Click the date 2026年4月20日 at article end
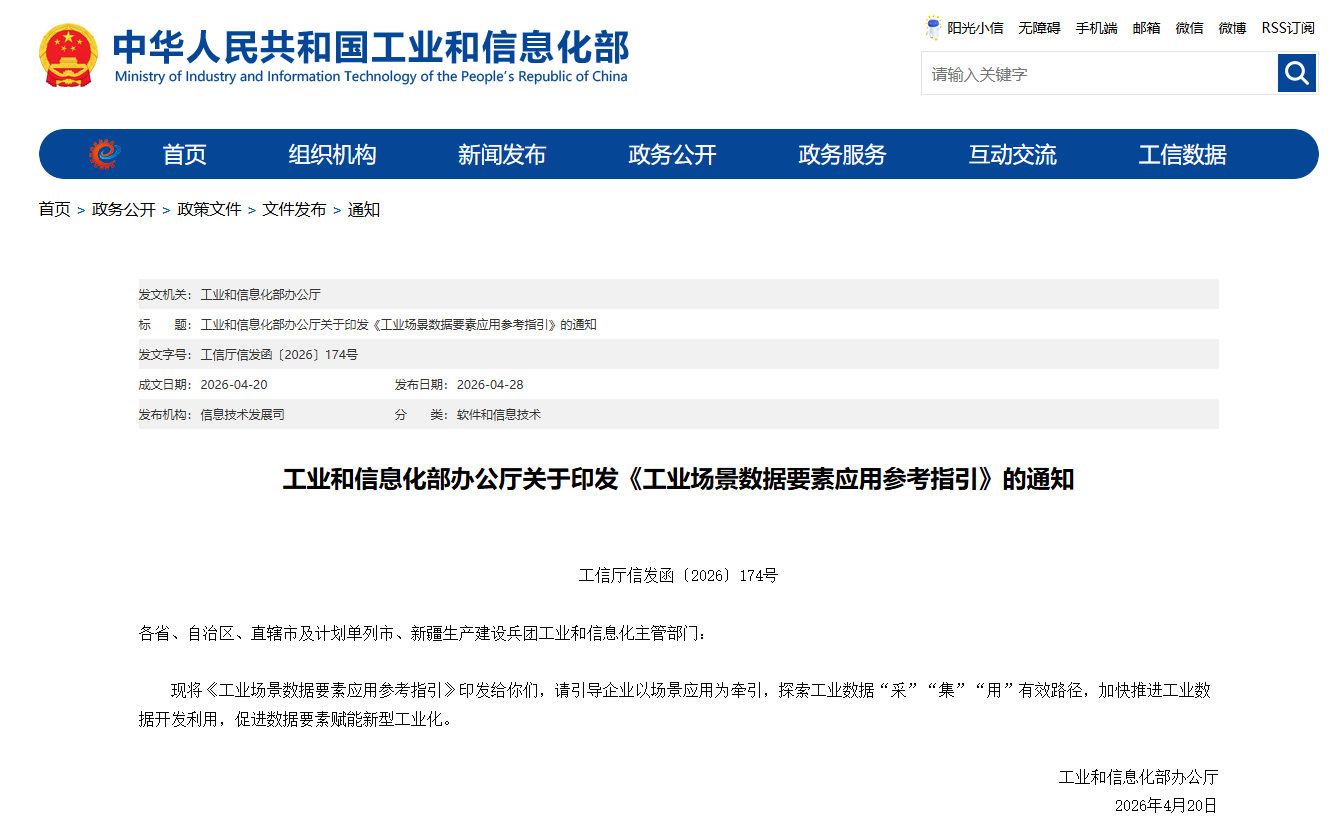 (1166, 805)
